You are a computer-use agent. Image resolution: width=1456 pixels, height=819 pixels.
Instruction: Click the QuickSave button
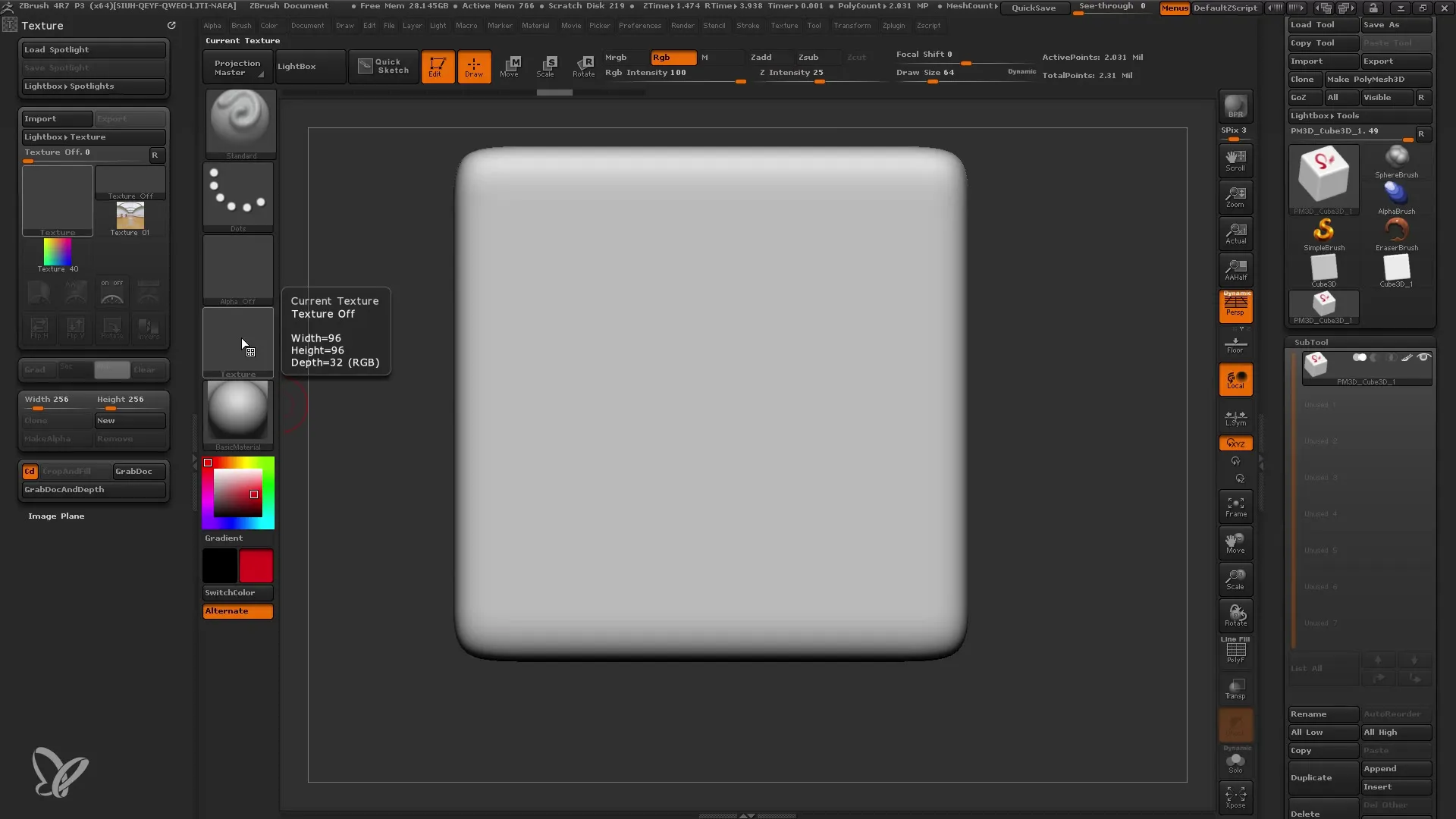point(1034,8)
